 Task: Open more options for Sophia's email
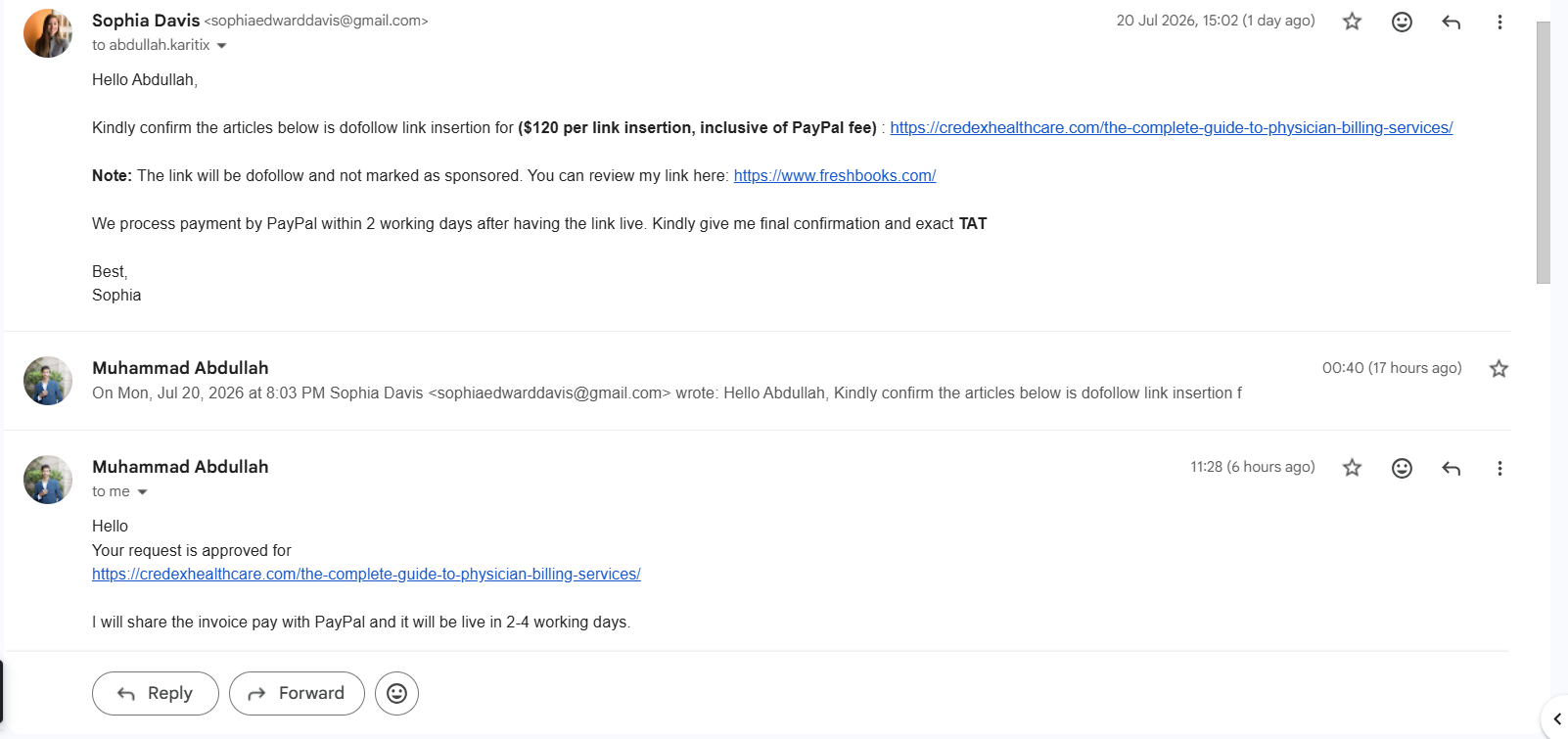pos(1499,22)
